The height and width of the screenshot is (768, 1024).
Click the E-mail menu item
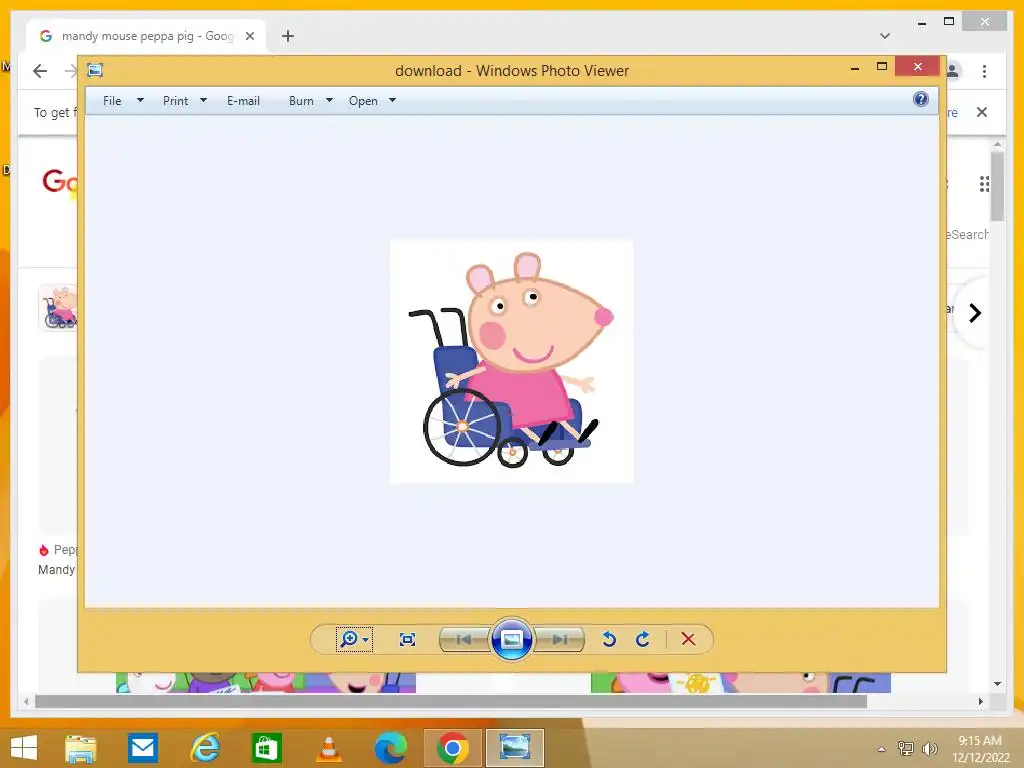click(244, 101)
